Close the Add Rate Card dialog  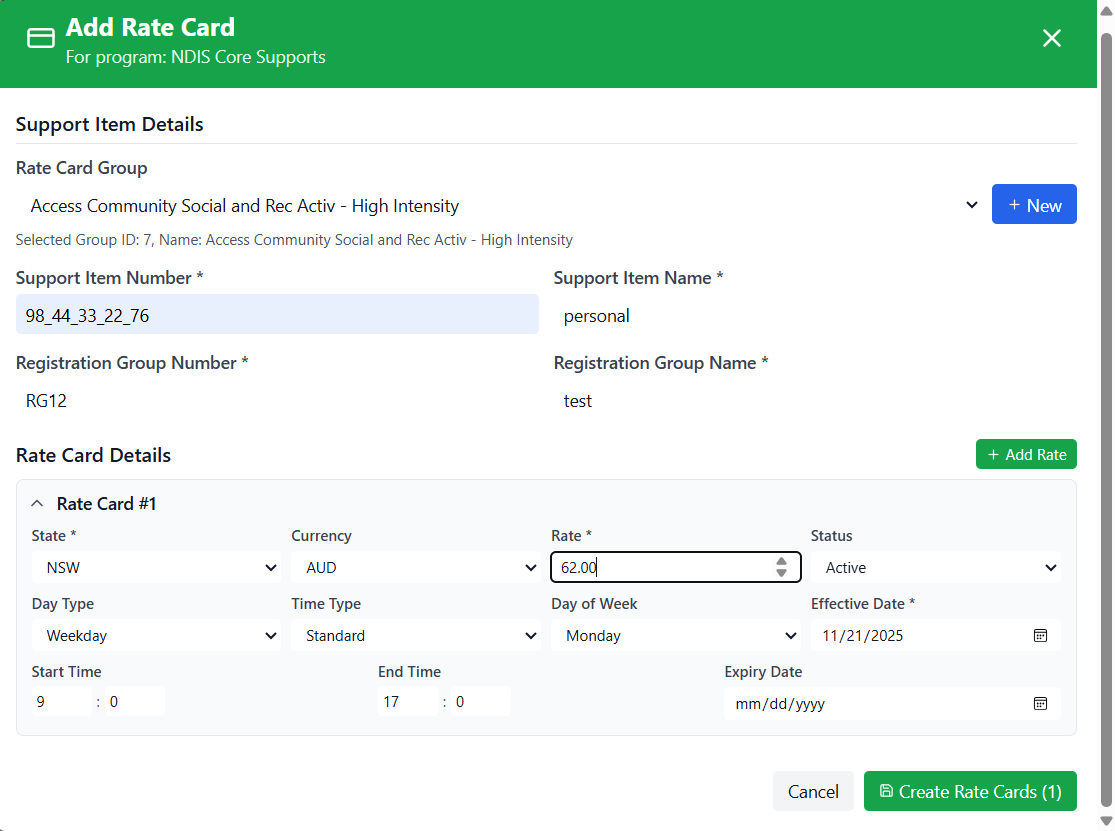[1051, 38]
